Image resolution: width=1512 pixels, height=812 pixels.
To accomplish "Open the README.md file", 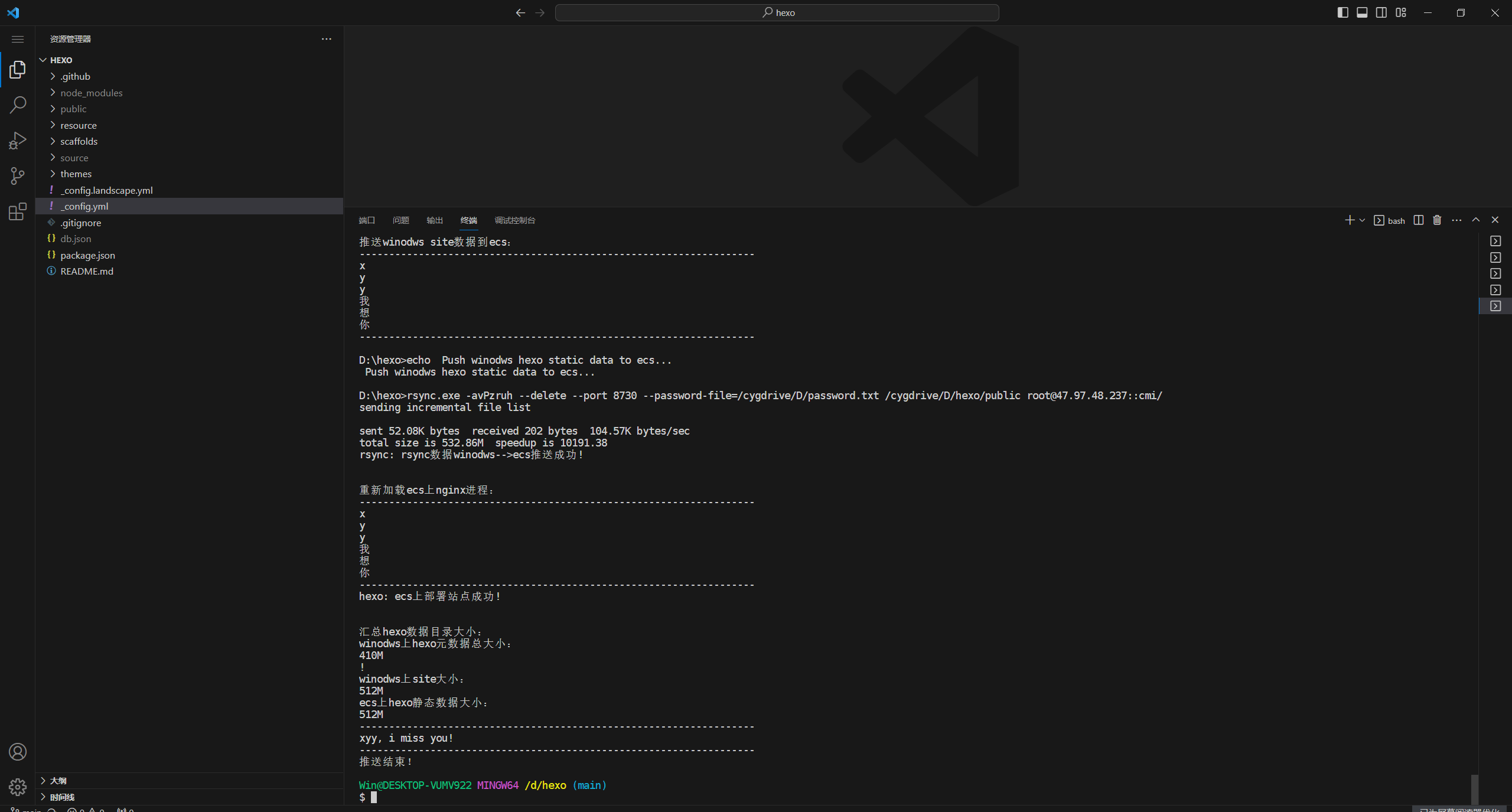I will (x=189, y=271).
